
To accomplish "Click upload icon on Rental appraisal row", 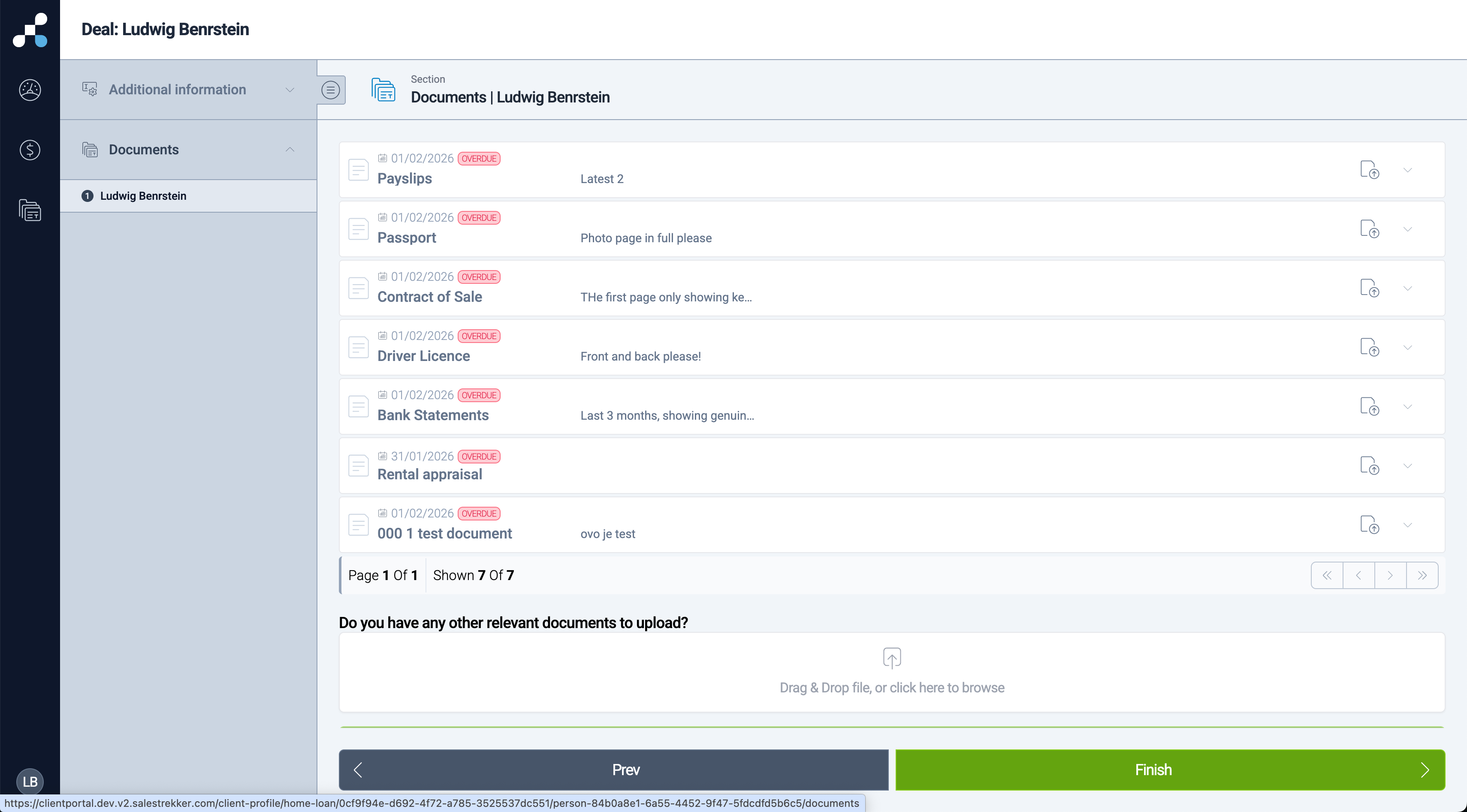I will (1369, 466).
